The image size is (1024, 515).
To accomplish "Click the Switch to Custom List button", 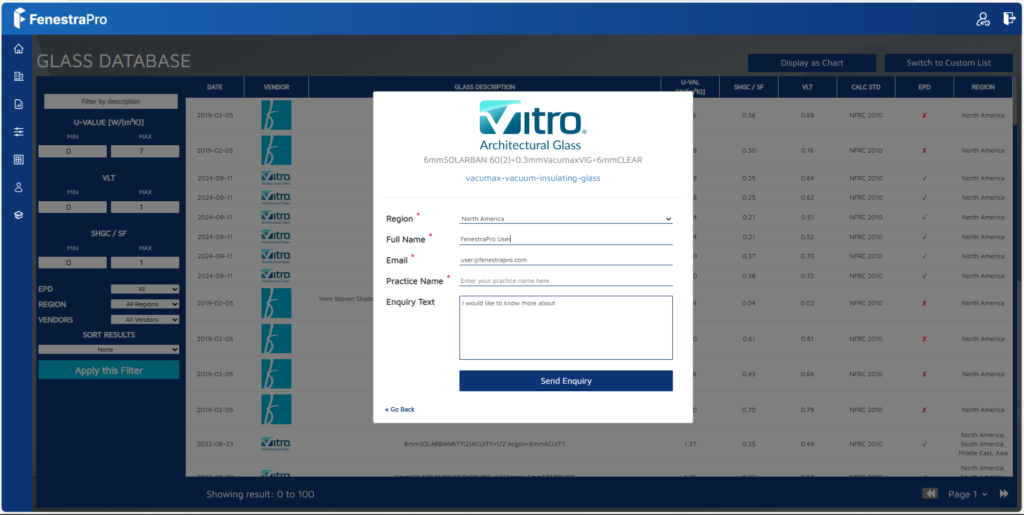I will coord(948,63).
